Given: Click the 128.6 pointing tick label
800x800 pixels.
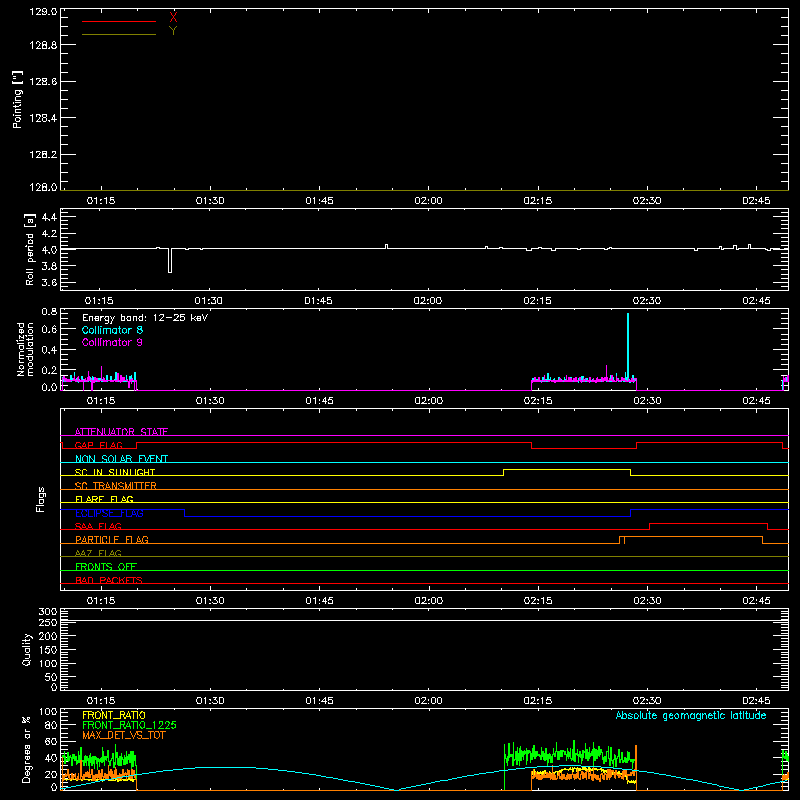Looking at the screenshot, I should tap(43, 82).
